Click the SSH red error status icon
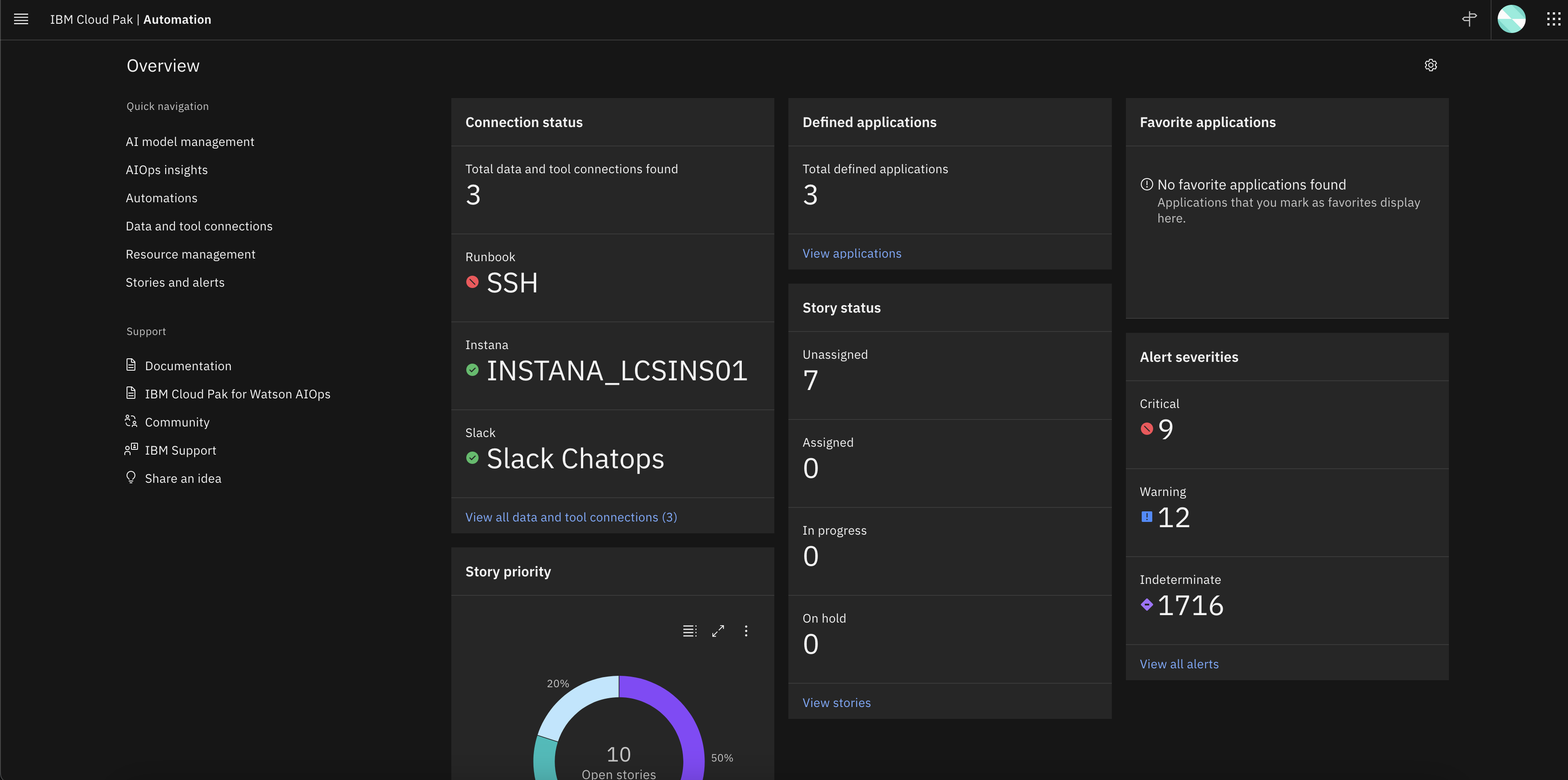This screenshot has width=1568, height=780. coord(472,282)
